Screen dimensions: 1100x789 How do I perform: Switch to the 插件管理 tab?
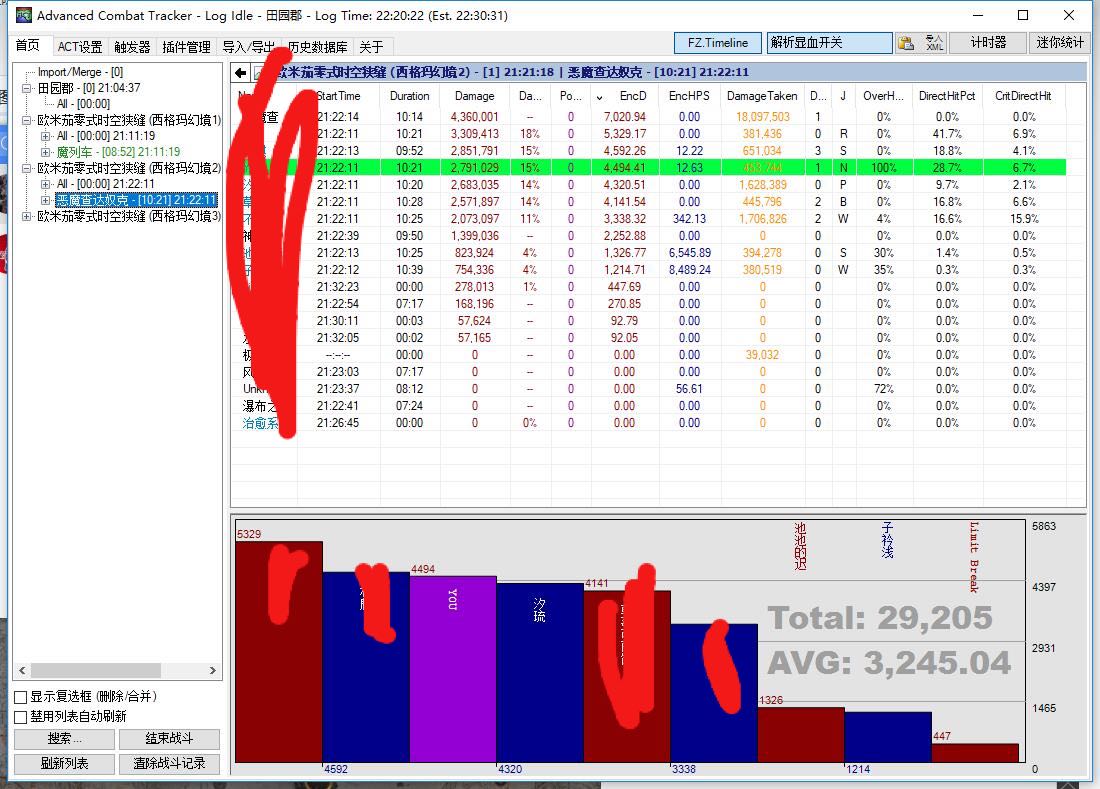coord(186,47)
